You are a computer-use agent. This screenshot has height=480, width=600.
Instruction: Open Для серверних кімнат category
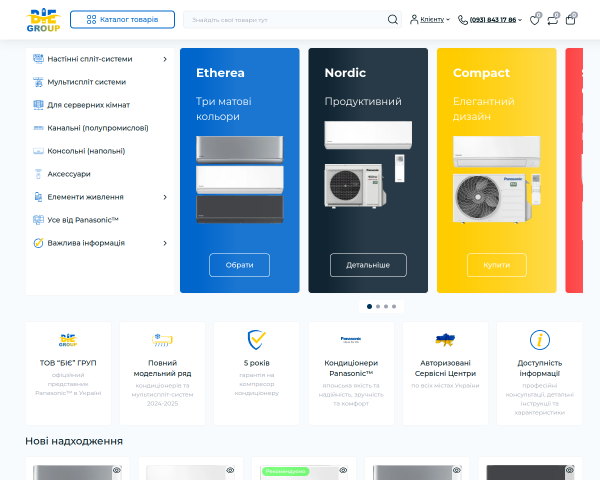point(88,105)
